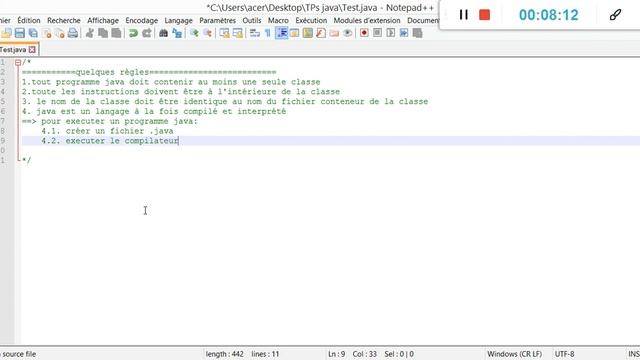Copy selection with the Copy icon
This screenshot has width=640, height=360.
click(x=103, y=33)
